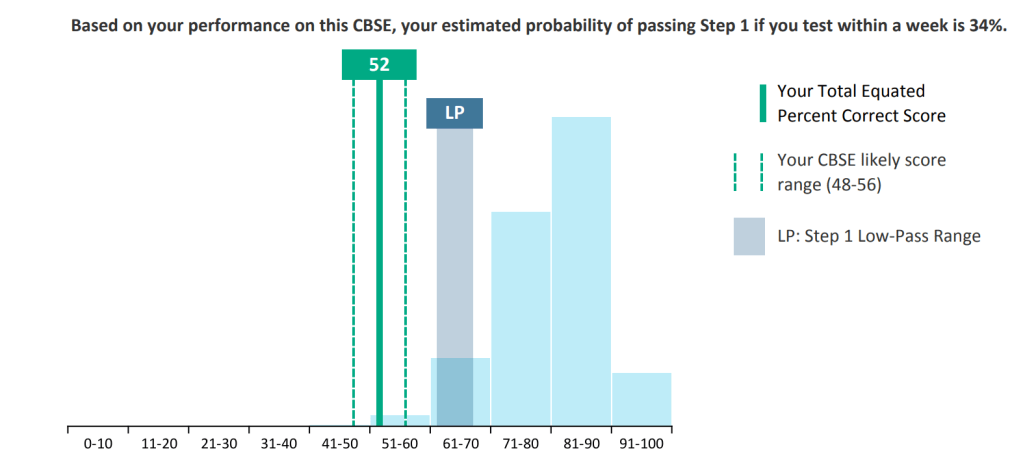Click the green 52 score label

(x=379, y=65)
